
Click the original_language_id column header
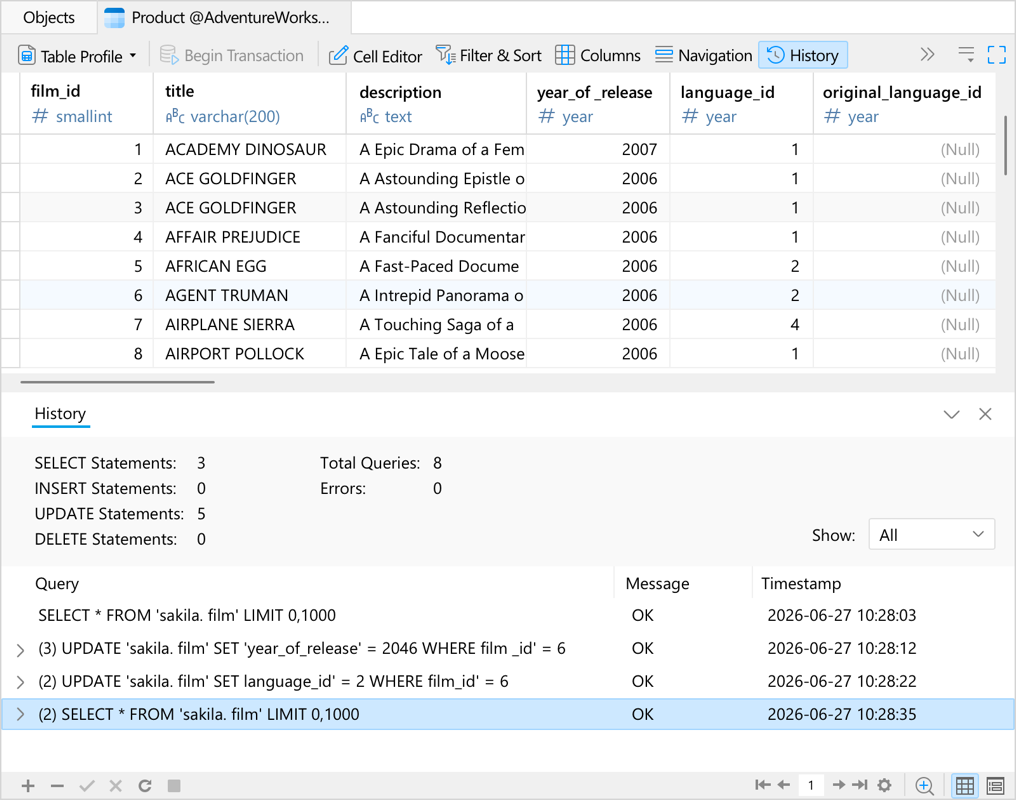[904, 104]
